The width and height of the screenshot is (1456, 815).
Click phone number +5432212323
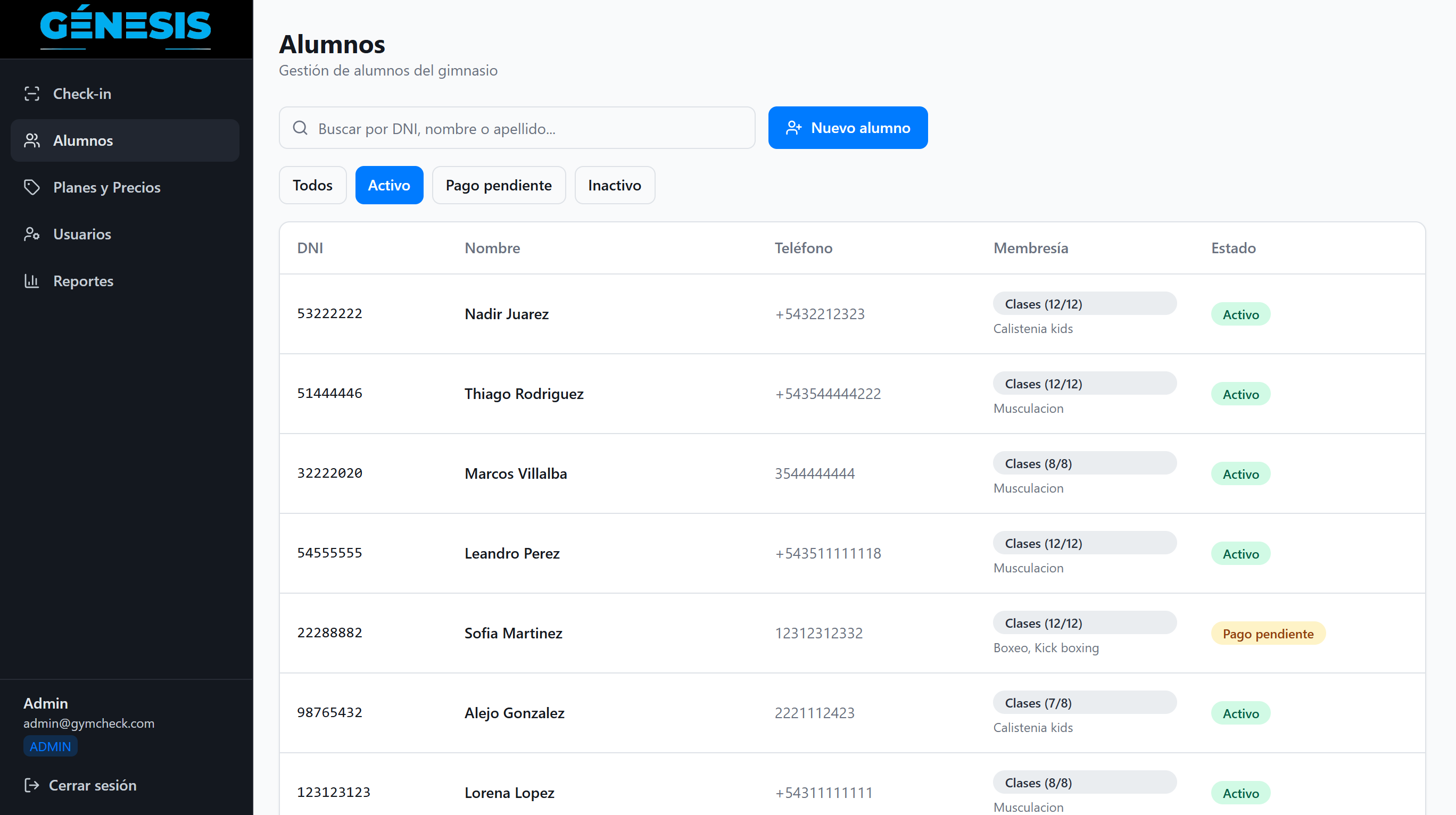820,314
